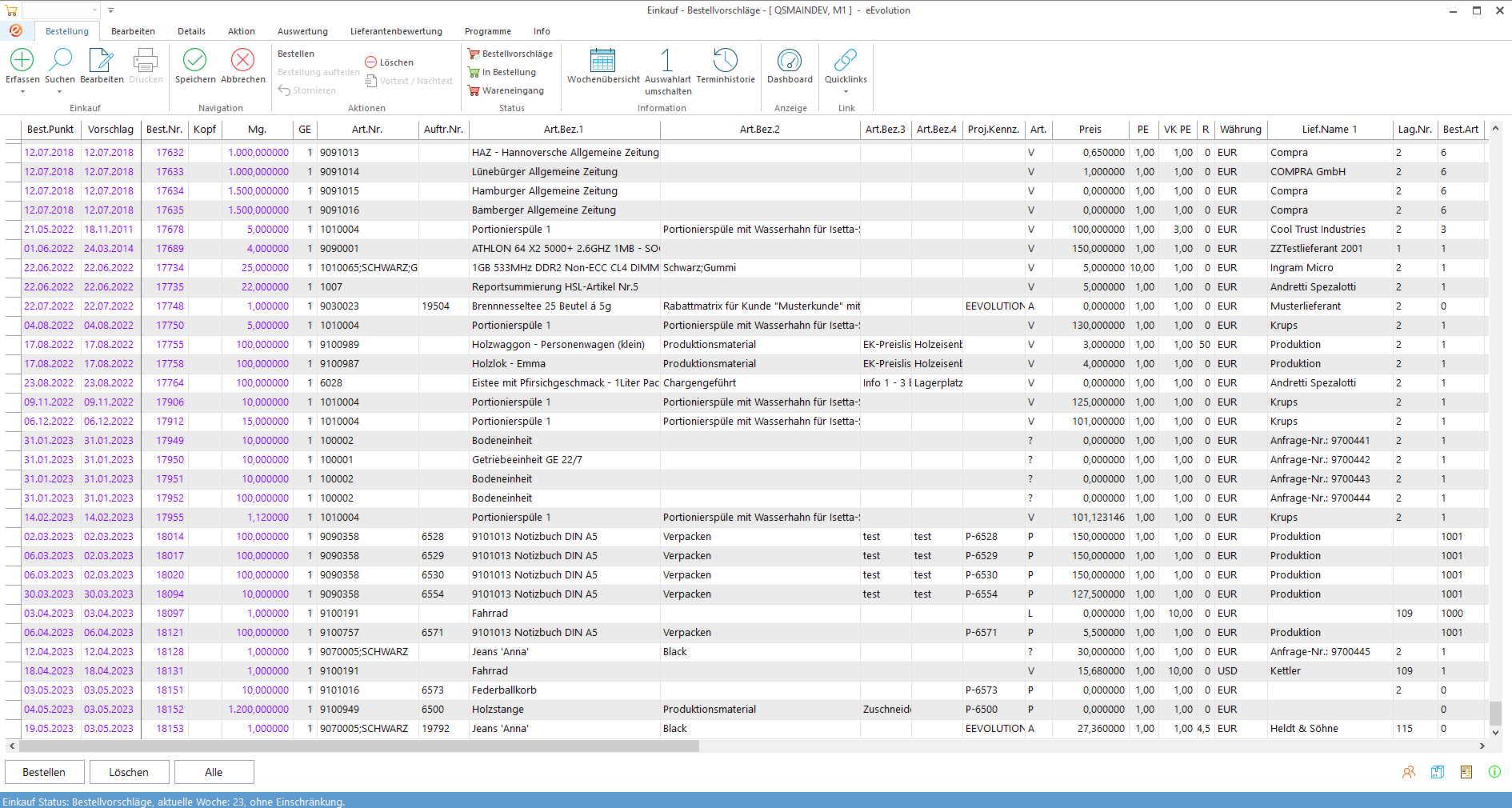Viewport: 1512px width, 808px height.
Task: Click Bestellen in the Aktionen group
Action: [x=296, y=54]
